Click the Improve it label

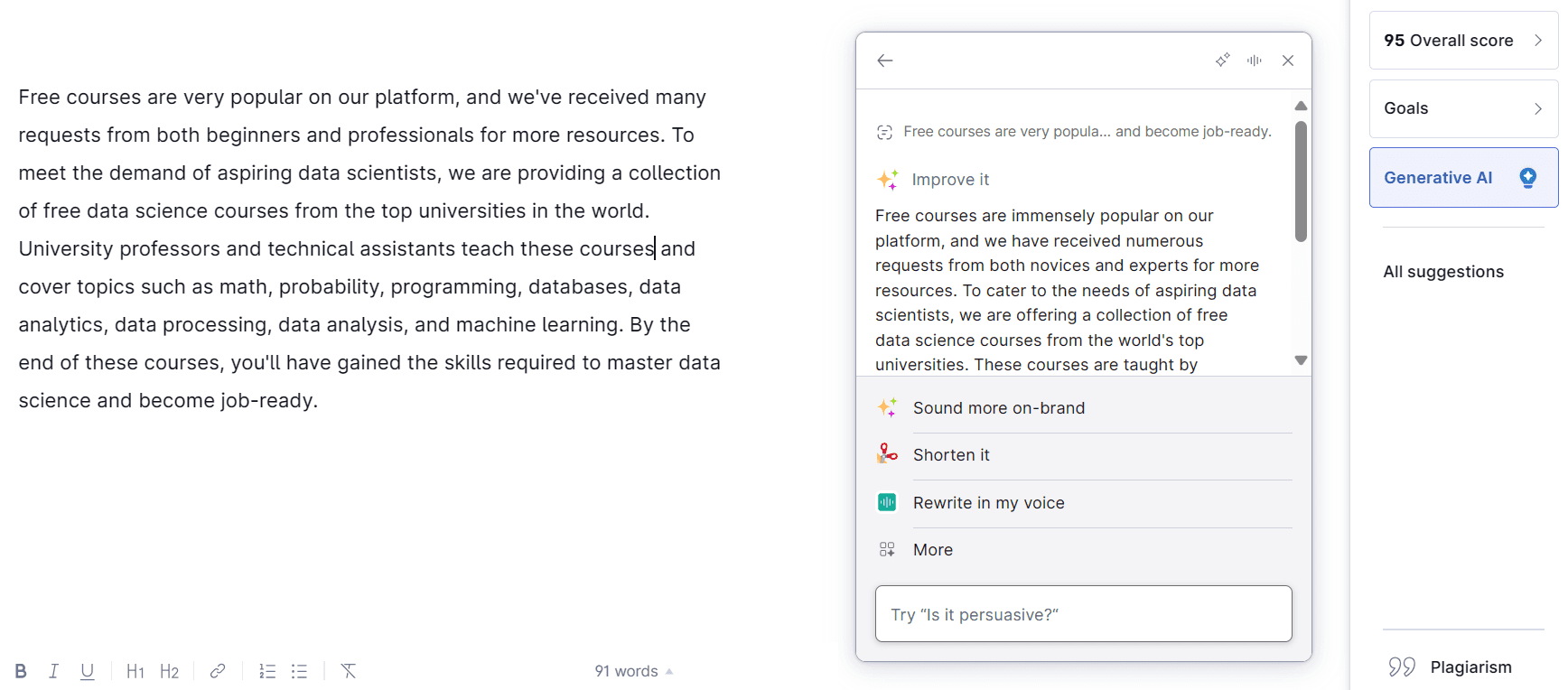click(950, 180)
